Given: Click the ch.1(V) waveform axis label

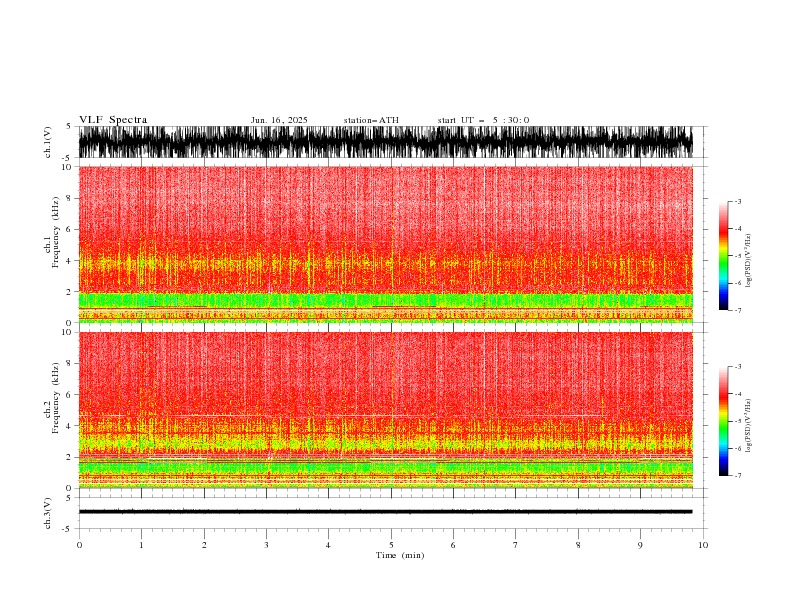Looking at the screenshot, I should pyautogui.click(x=48, y=142).
